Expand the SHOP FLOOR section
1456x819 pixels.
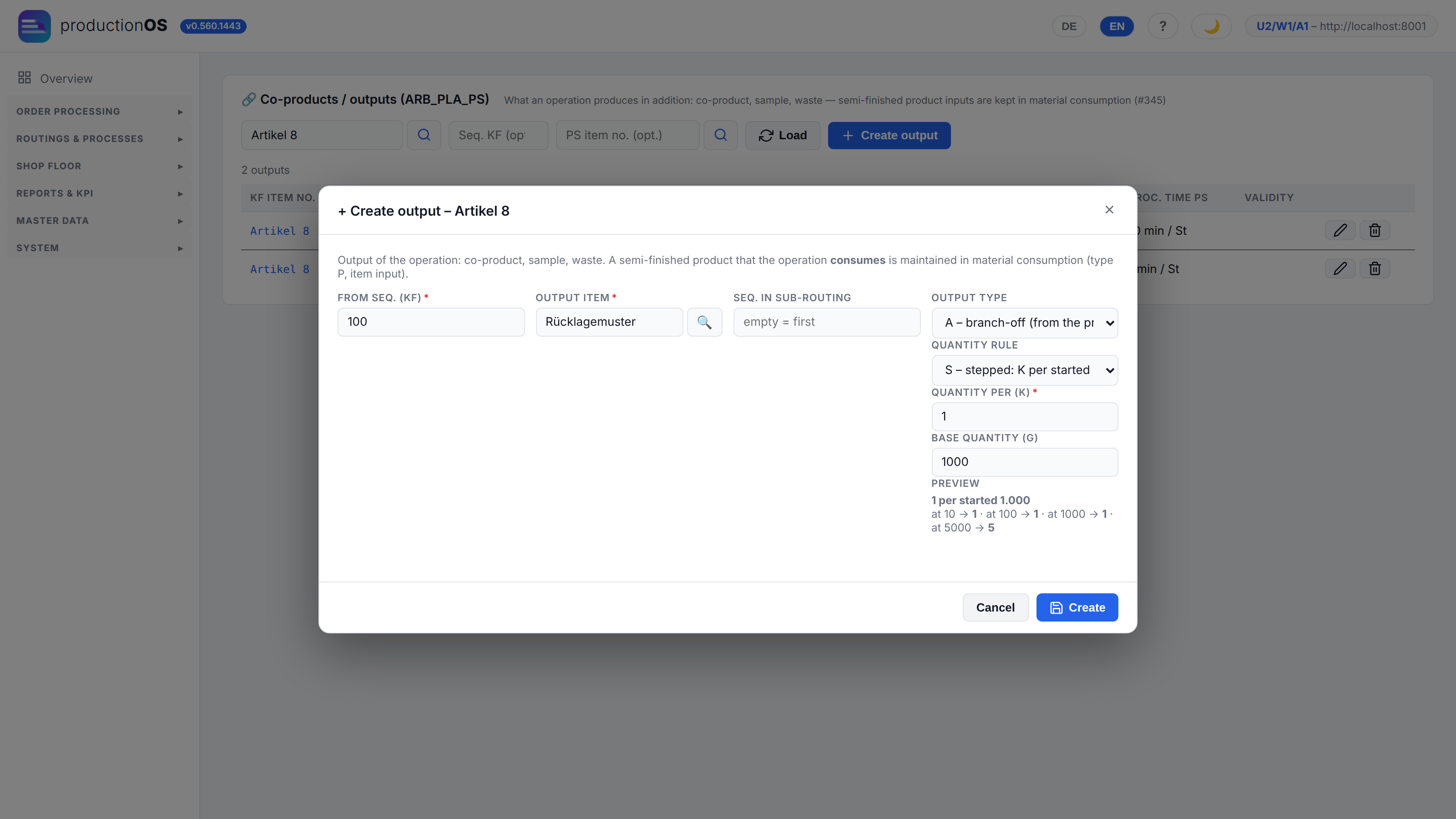(x=100, y=166)
